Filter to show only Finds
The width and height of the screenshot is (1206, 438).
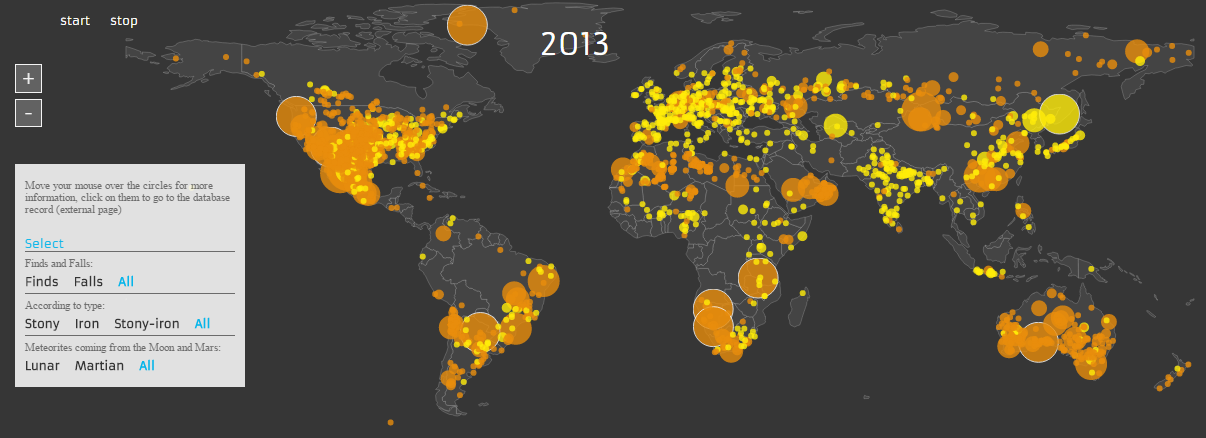click(x=41, y=282)
